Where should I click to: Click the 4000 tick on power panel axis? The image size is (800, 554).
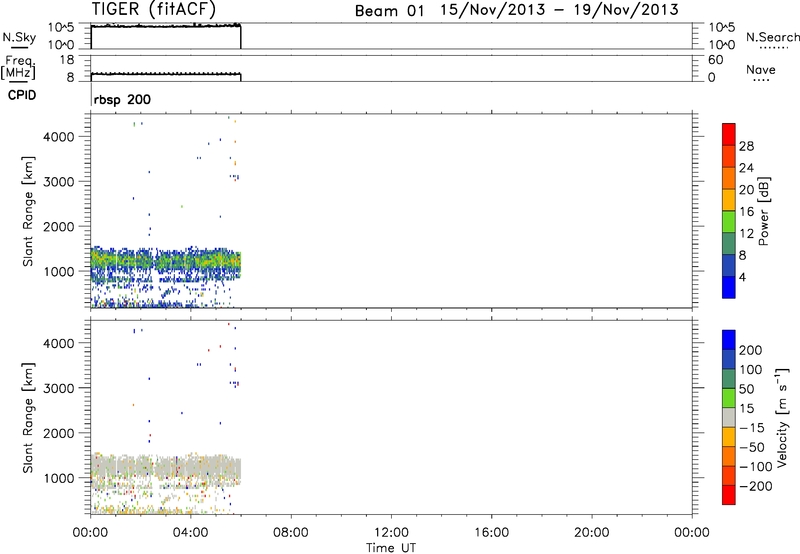59,137
